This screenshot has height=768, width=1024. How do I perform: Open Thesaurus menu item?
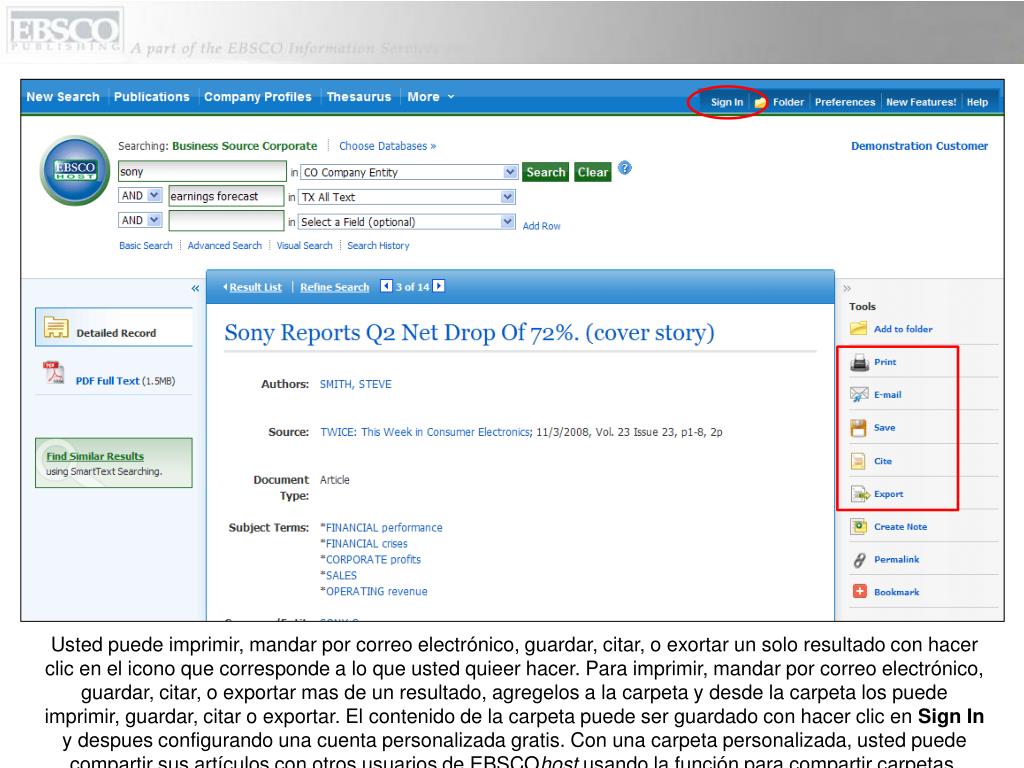[359, 97]
